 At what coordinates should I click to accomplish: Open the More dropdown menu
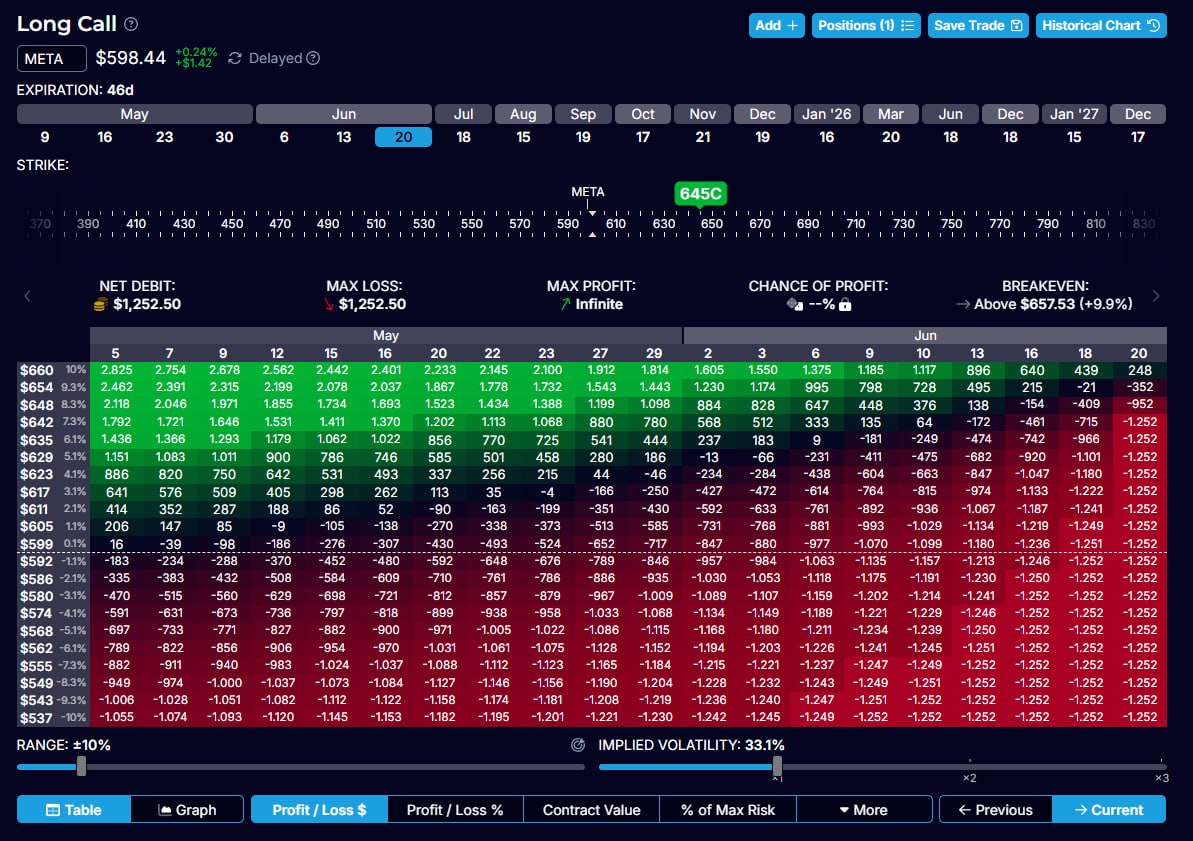863,810
